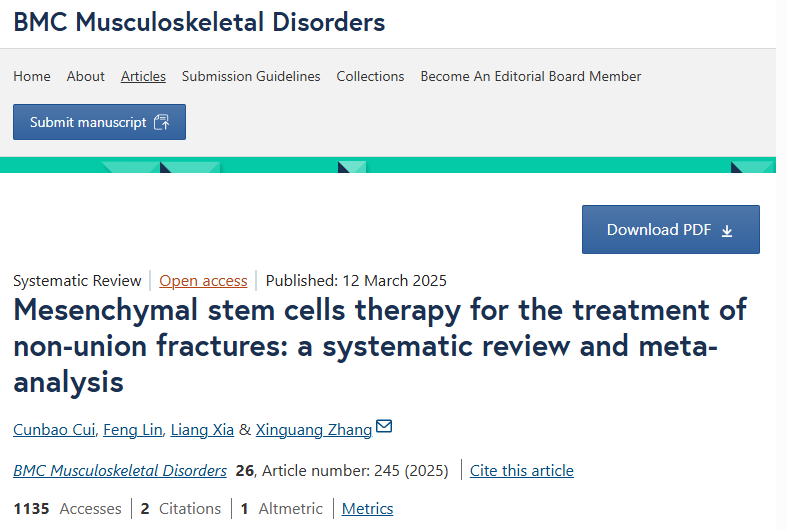Navigate to Collections
787x530 pixels.
(x=370, y=76)
